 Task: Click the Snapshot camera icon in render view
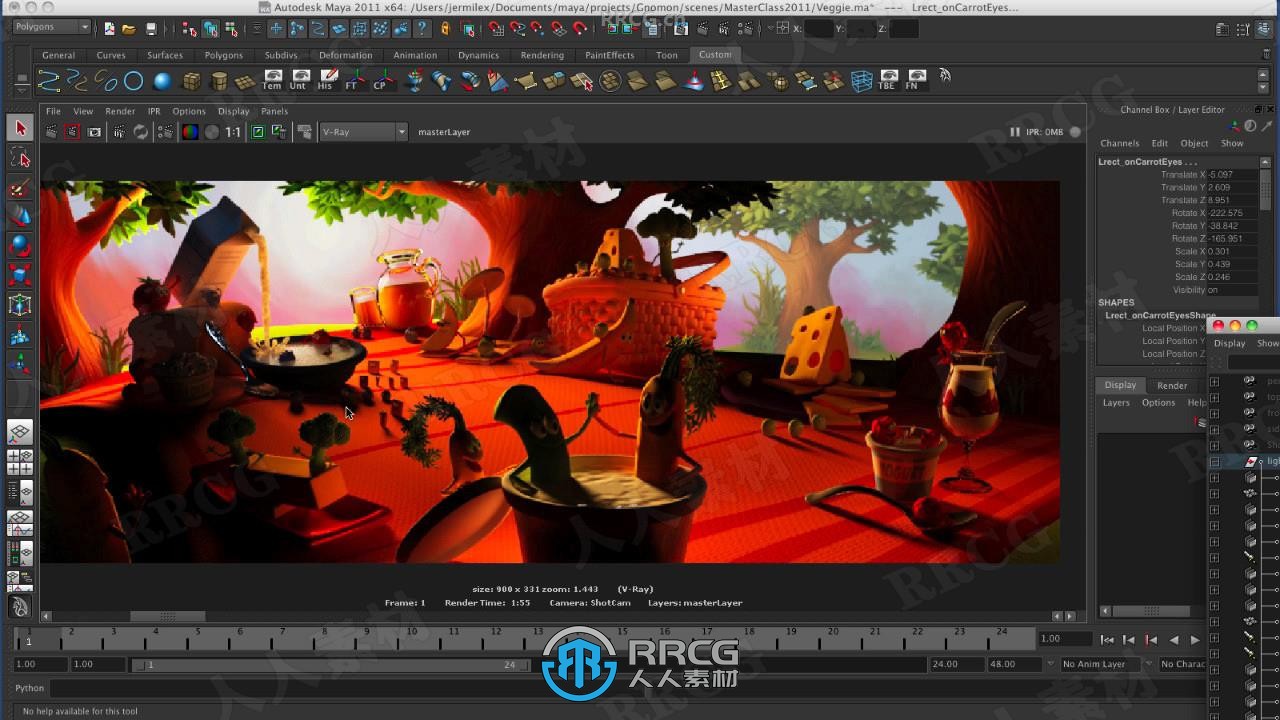[x=95, y=132]
